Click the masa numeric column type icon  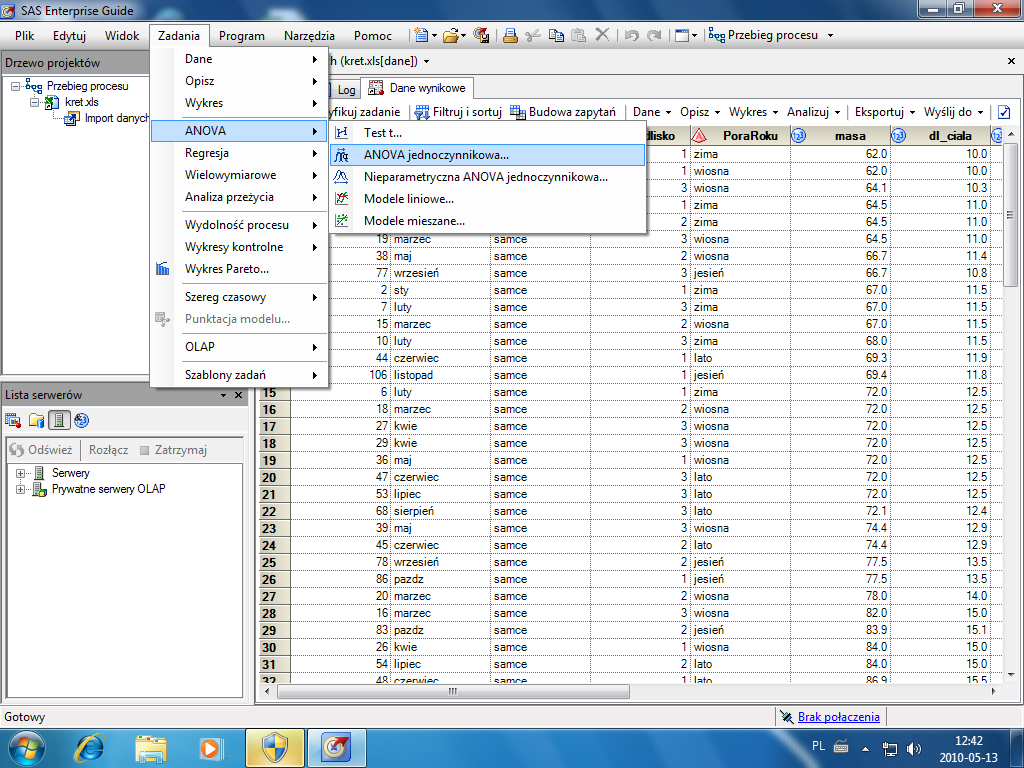(798, 136)
